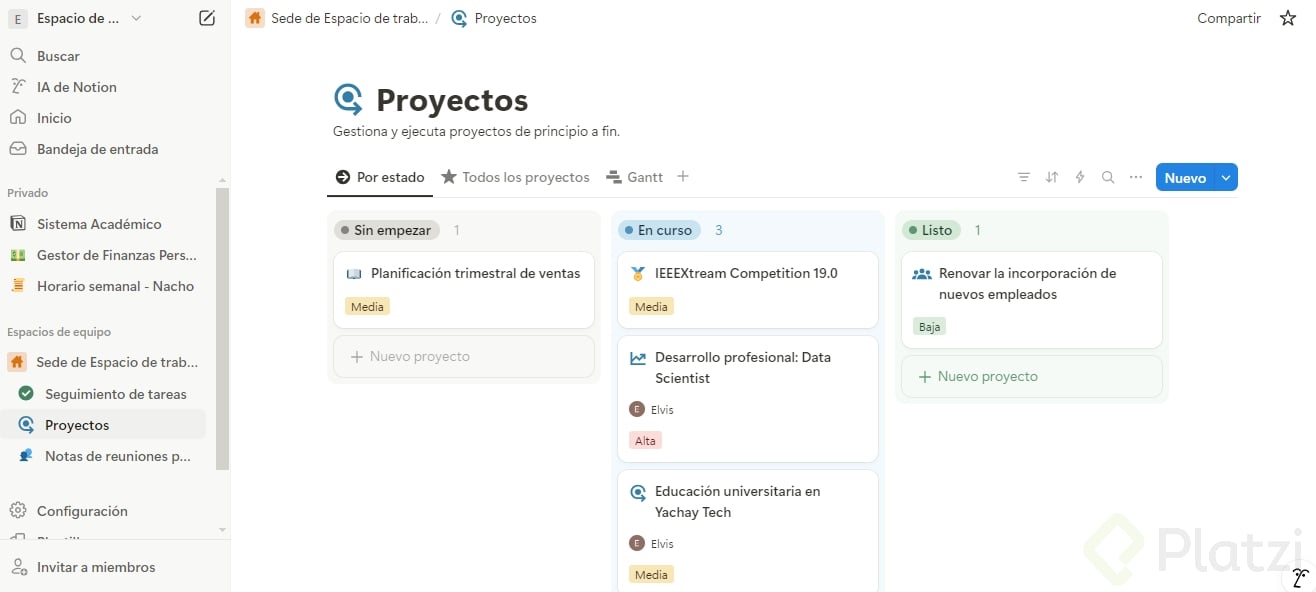Add a new view with plus icon
The height and width of the screenshot is (592, 1316).
click(683, 176)
